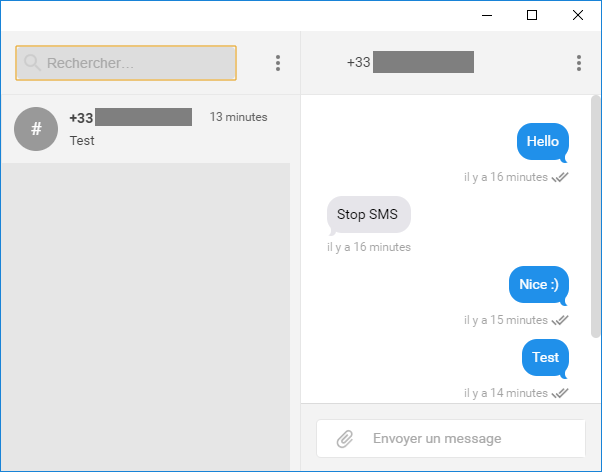Image resolution: width=602 pixels, height=472 pixels.
Task: Click the Envoyer un message field
Action: click(x=451, y=439)
